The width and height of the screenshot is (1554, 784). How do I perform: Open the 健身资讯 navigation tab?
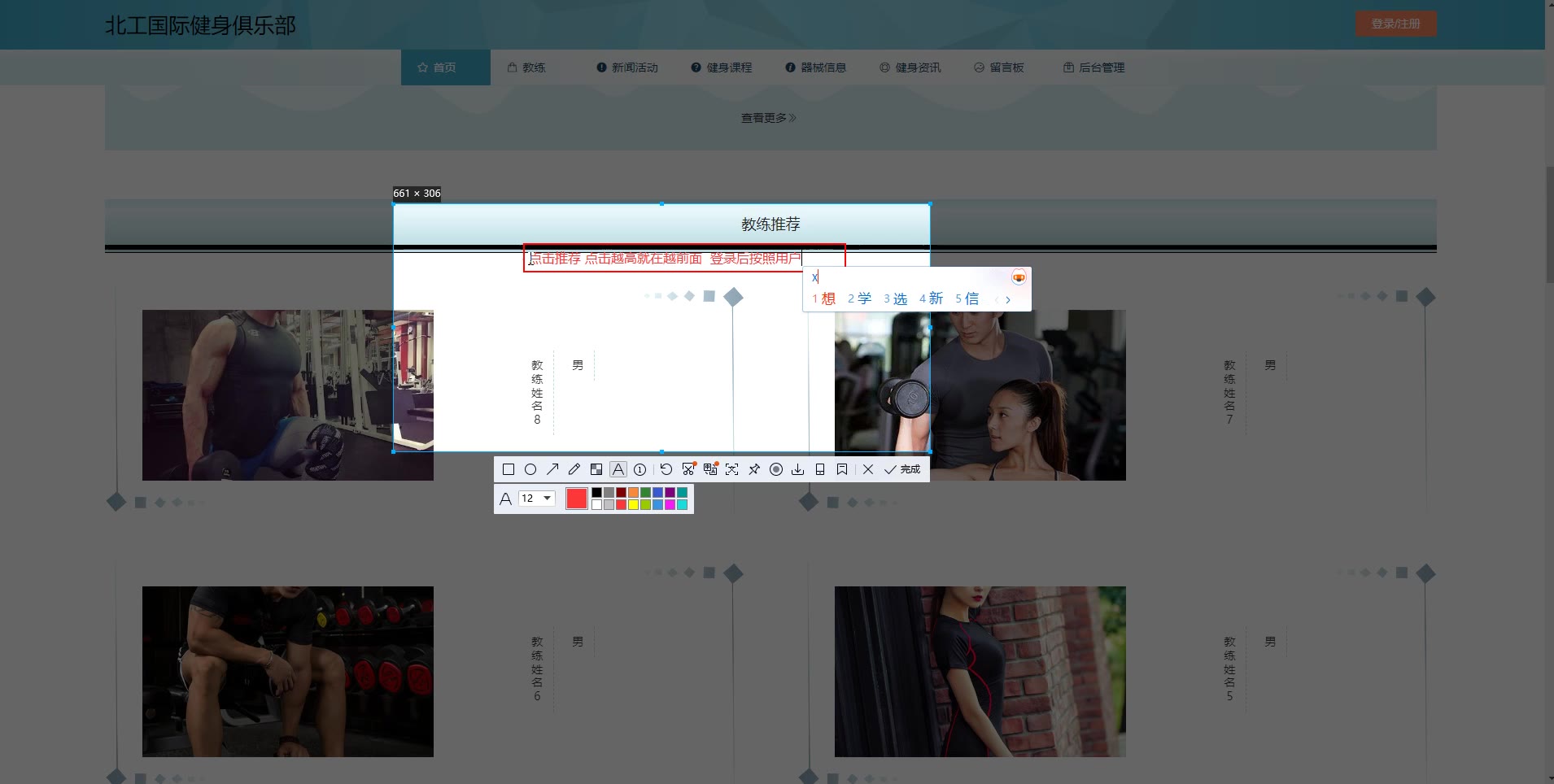(x=910, y=68)
